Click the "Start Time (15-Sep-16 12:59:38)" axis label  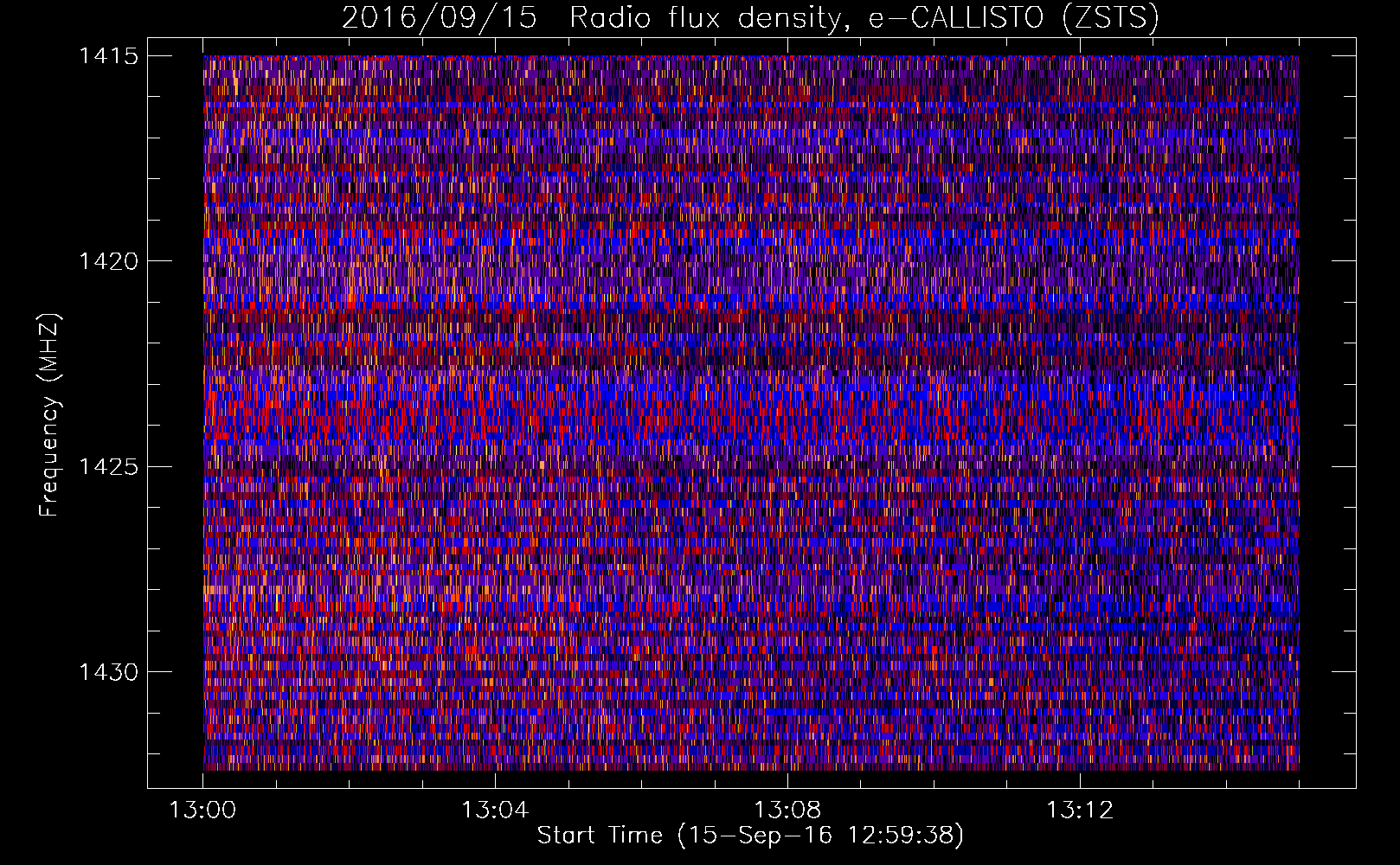point(750,836)
